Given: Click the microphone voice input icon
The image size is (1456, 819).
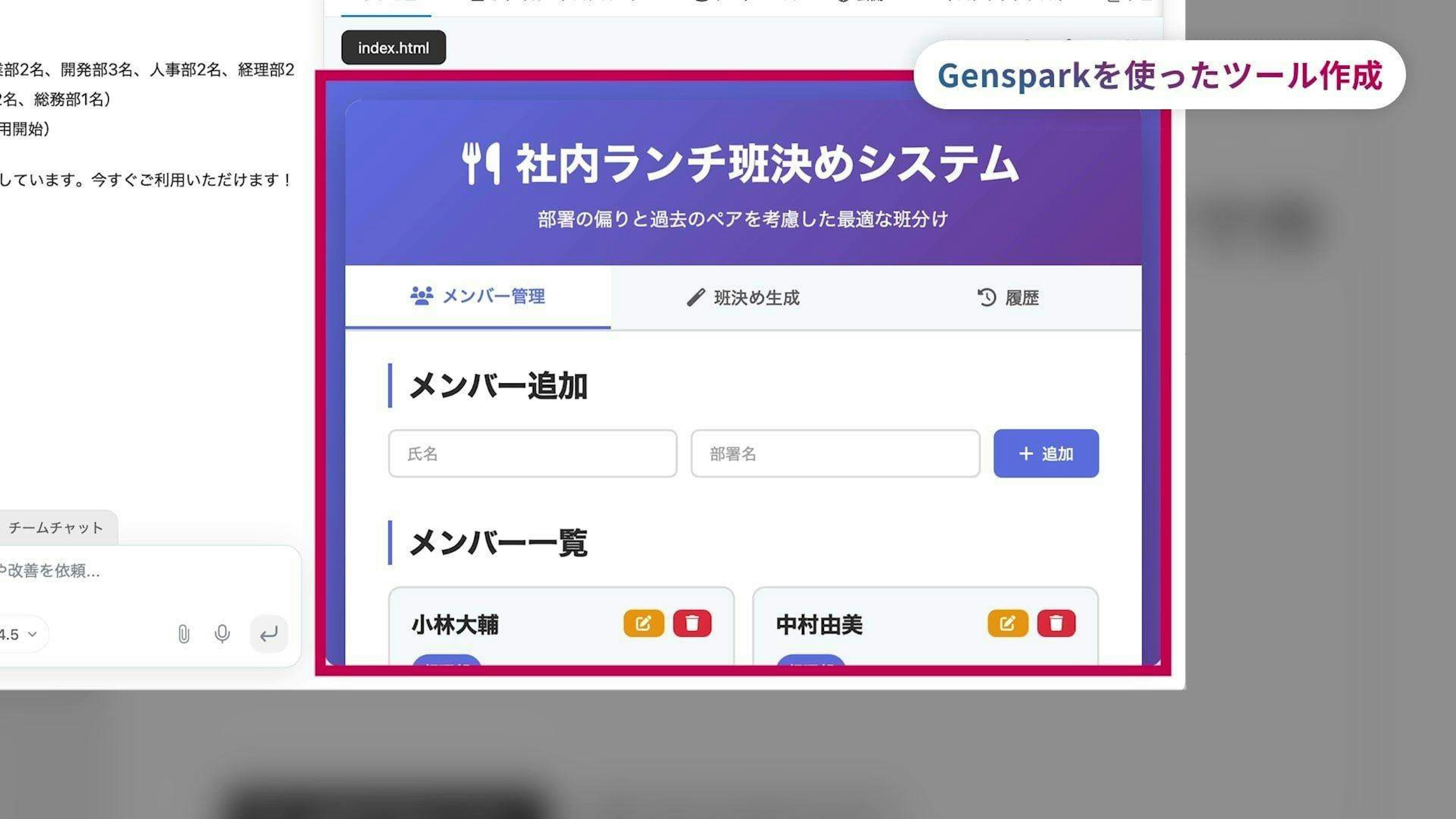Looking at the screenshot, I should click(x=222, y=634).
